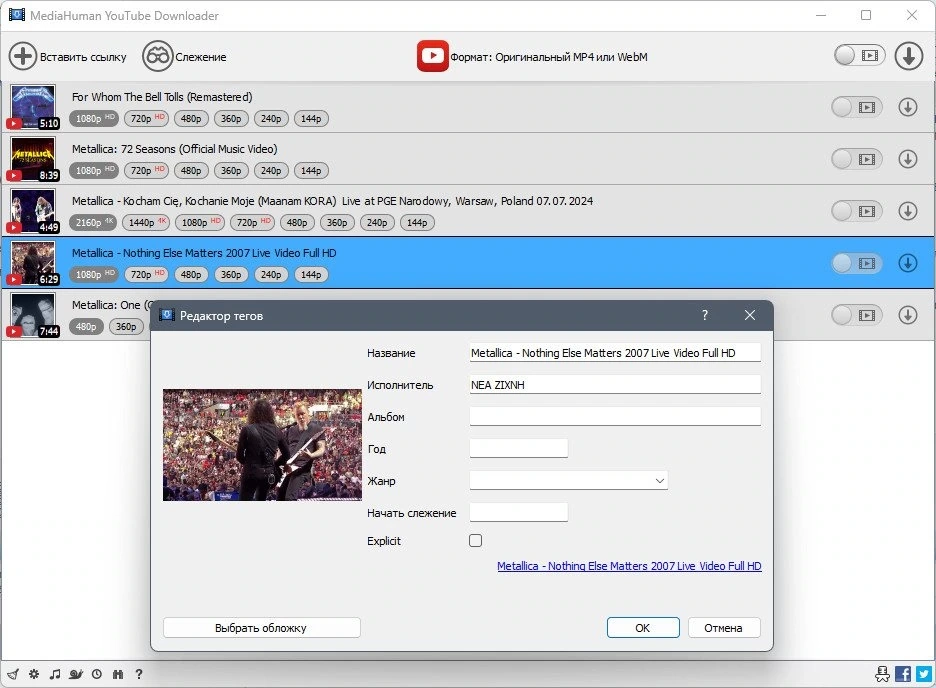Image resolution: width=936 pixels, height=688 pixels.
Task: Select 1440p quality for Kocham Cię video
Action: pyautogui.click(x=146, y=223)
